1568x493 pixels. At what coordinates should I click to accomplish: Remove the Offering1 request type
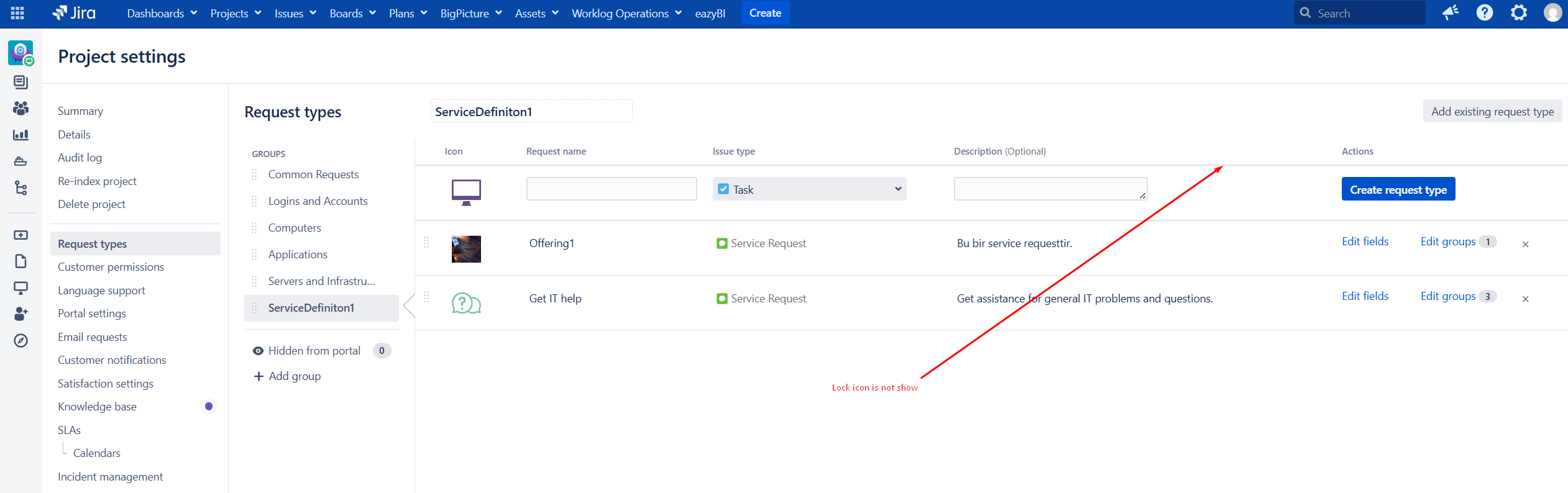tap(1525, 245)
